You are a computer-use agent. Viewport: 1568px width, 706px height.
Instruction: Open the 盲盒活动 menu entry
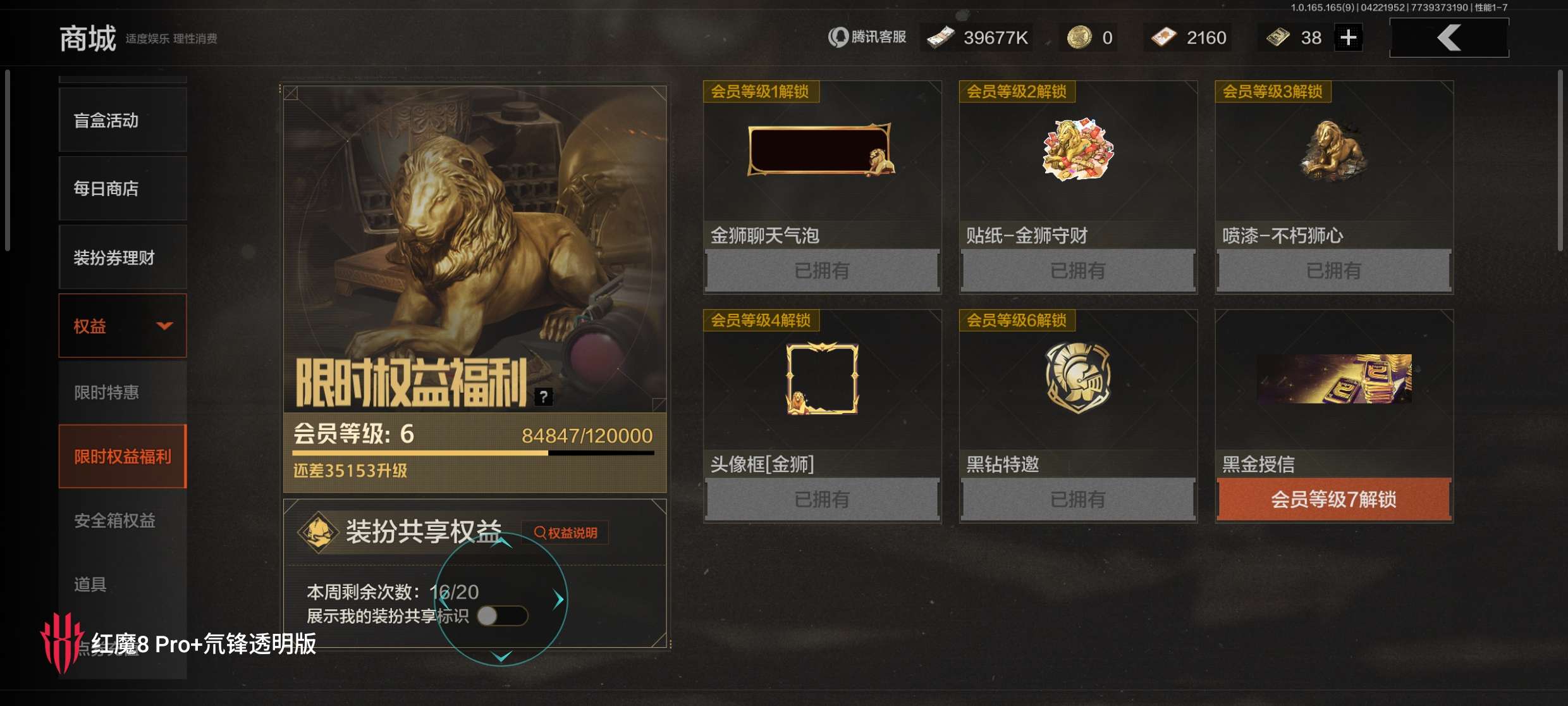(x=123, y=120)
